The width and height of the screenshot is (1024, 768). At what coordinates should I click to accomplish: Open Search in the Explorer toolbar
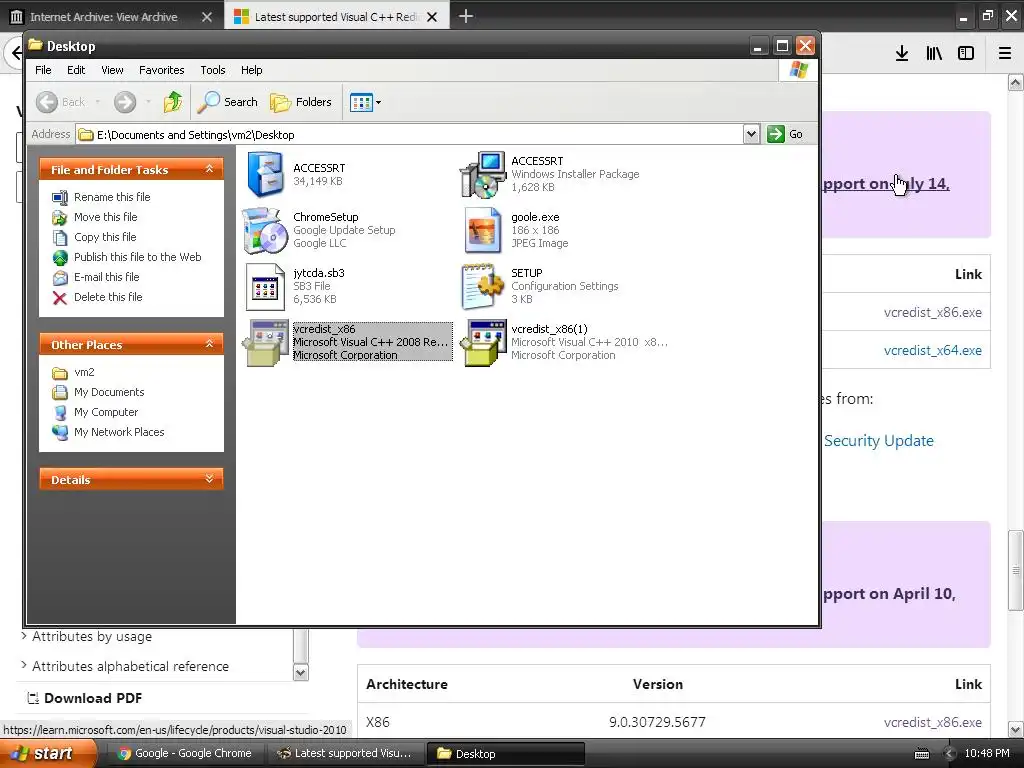click(x=228, y=102)
